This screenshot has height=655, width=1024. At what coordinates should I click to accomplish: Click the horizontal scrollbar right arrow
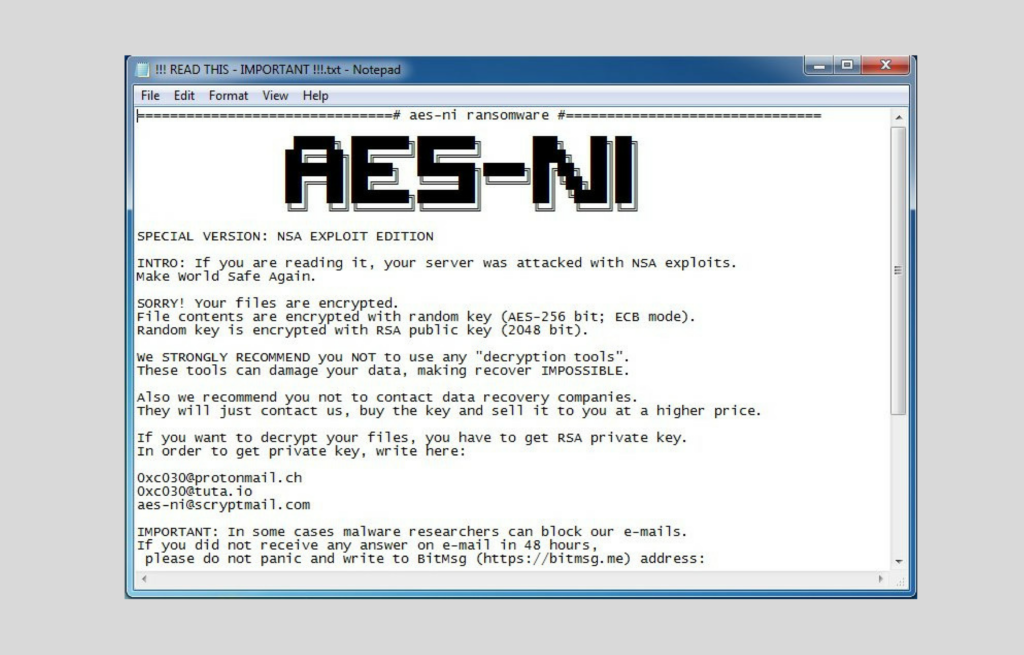881,579
